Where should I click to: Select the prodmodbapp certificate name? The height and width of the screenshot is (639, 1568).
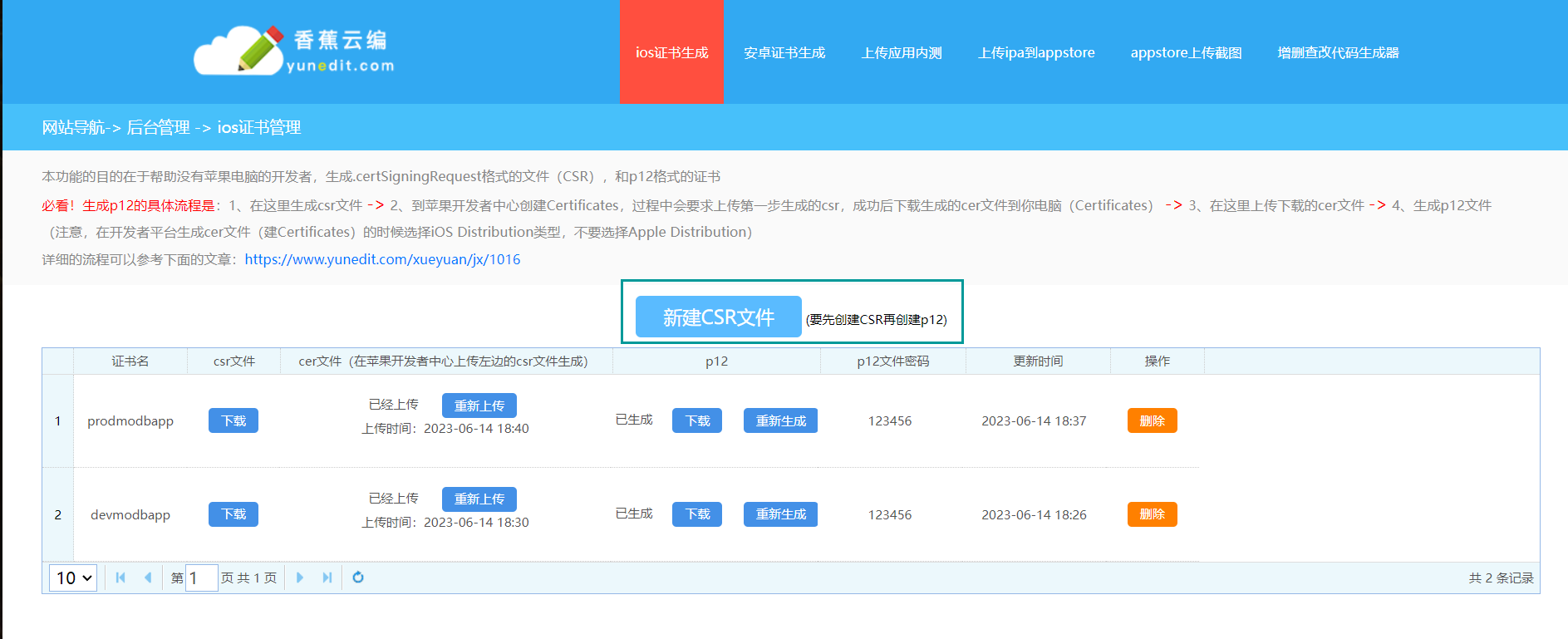click(x=130, y=420)
